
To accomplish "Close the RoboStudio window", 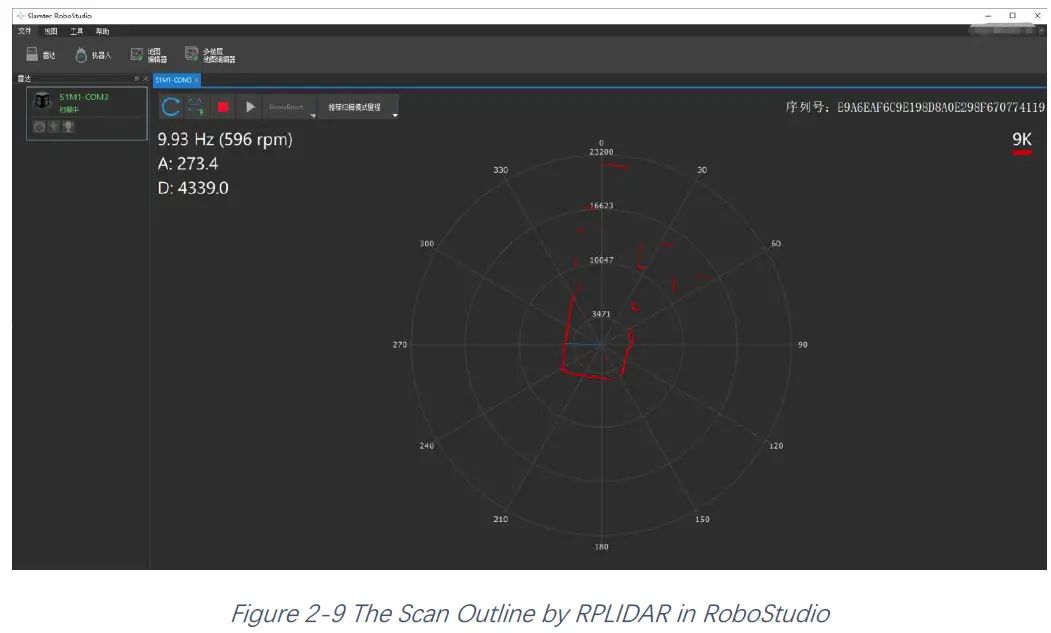I will click(1037, 15).
